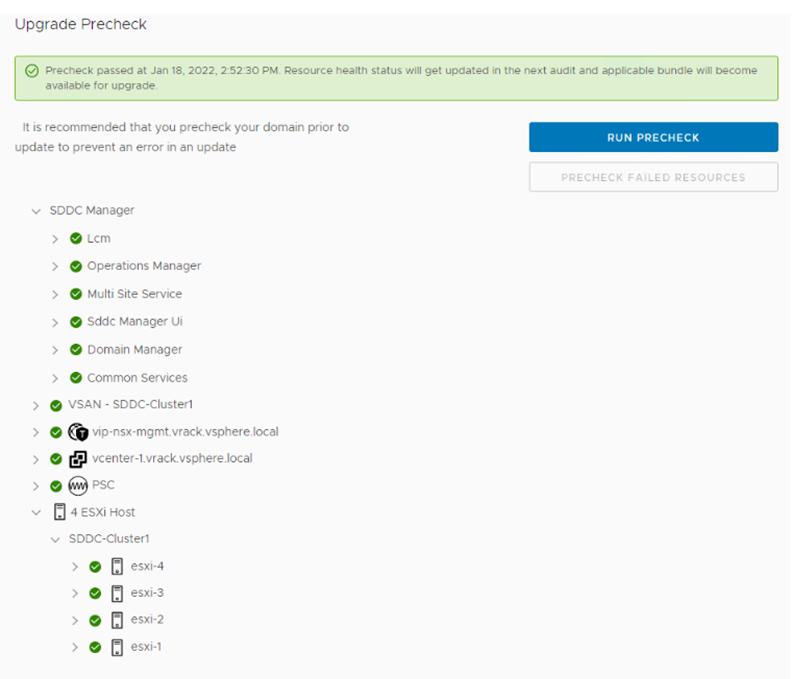
Task: Click the green status check beside Lcm
Action: (x=76, y=238)
